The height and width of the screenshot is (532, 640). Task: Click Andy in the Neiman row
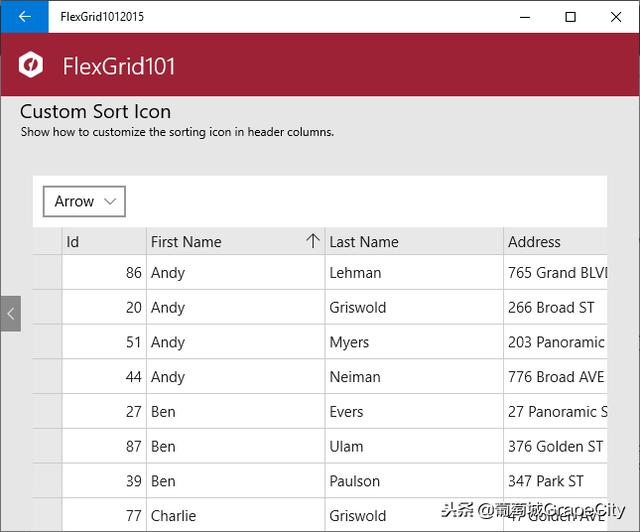coord(236,376)
